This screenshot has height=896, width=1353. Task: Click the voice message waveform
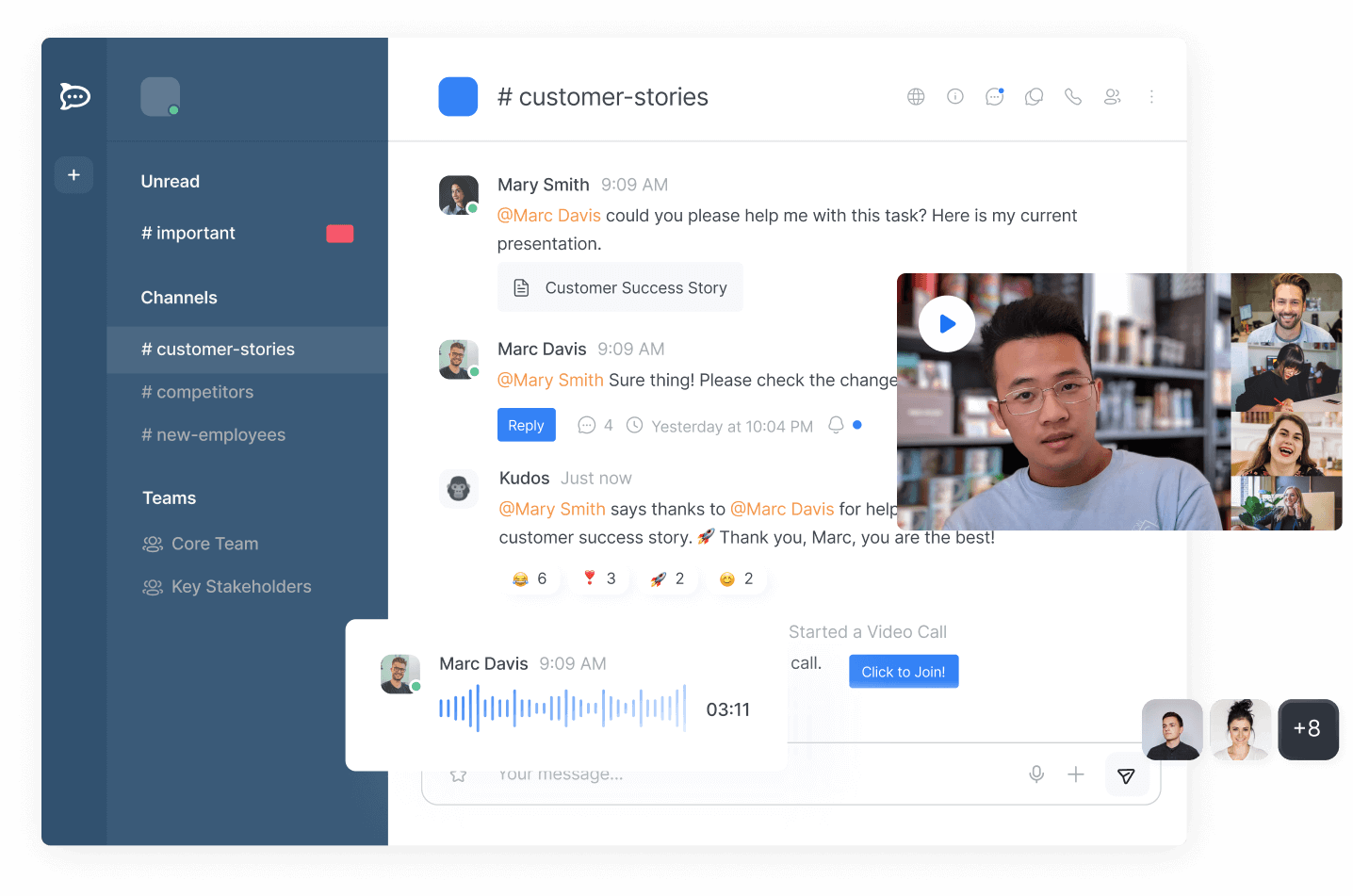point(562,709)
